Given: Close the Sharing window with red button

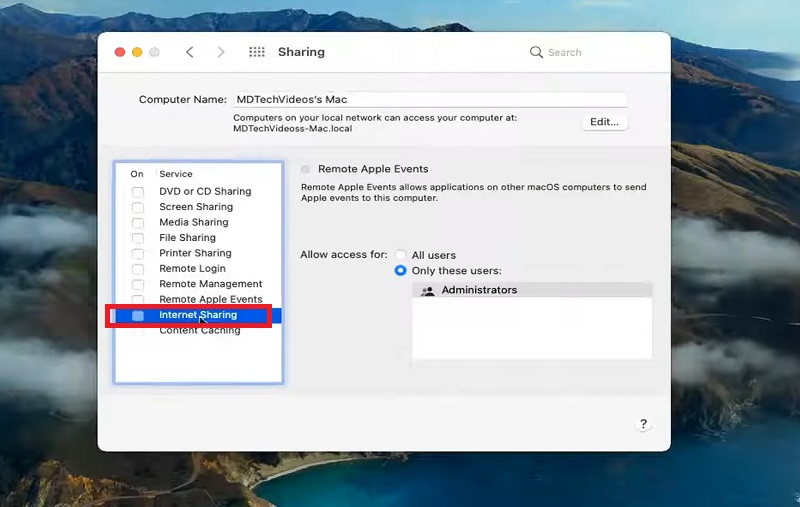Looking at the screenshot, I should [x=120, y=52].
